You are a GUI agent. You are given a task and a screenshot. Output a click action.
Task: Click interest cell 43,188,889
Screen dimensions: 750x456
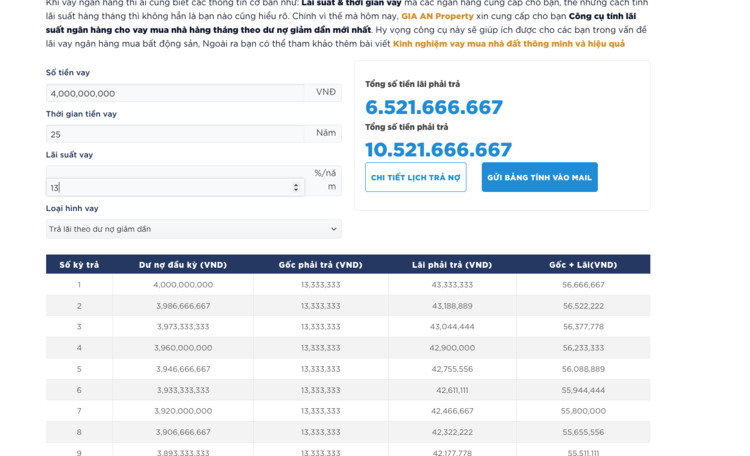click(452, 306)
